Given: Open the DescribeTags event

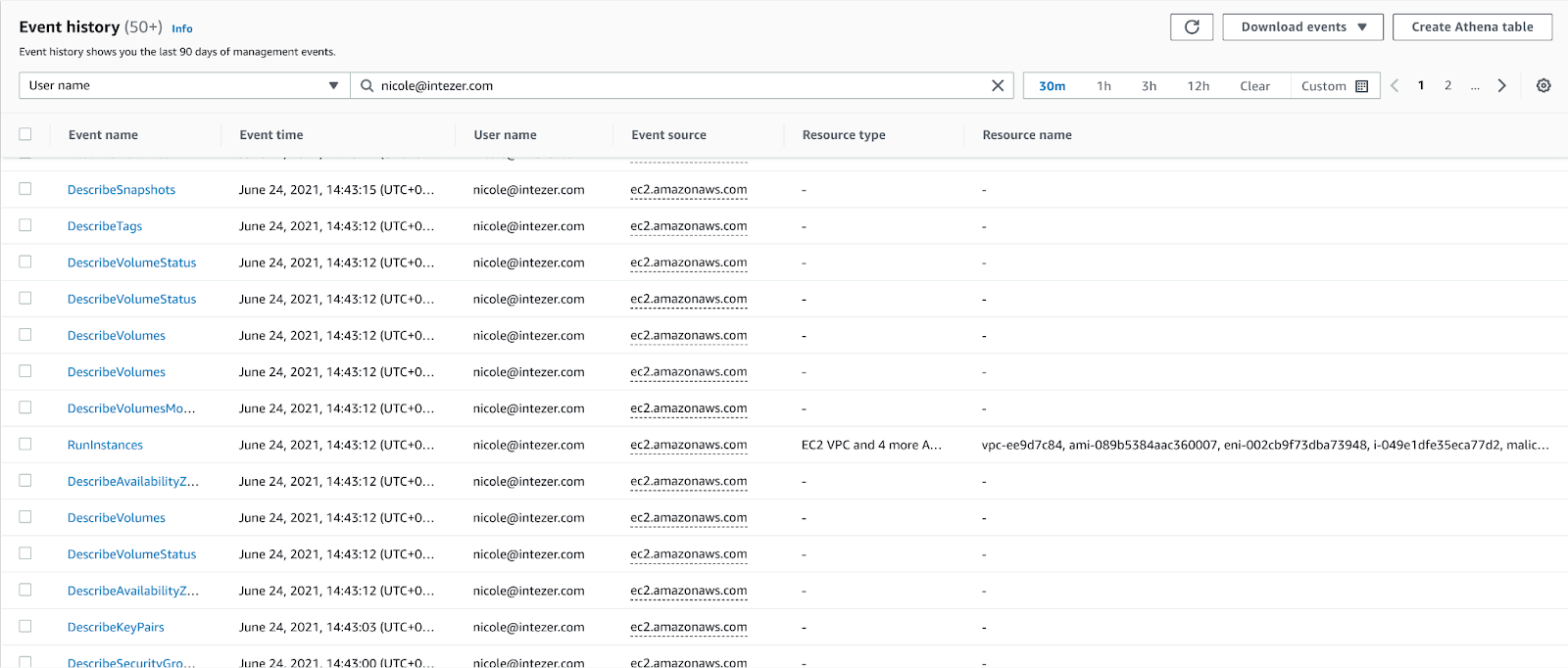Looking at the screenshot, I should point(105,226).
